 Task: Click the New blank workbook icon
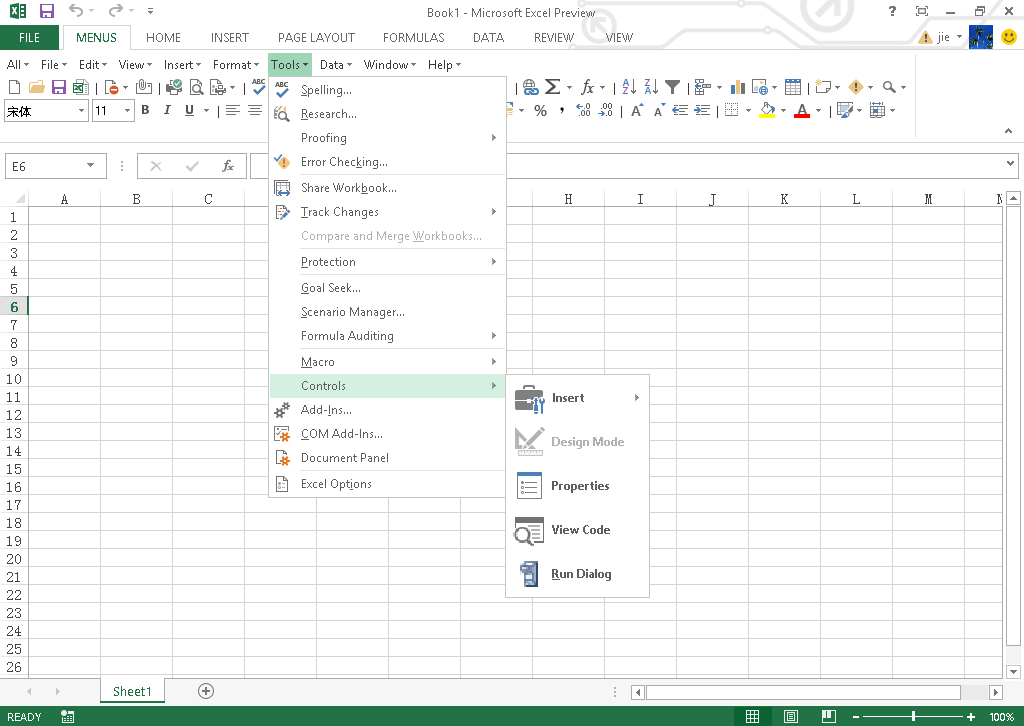point(14,87)
